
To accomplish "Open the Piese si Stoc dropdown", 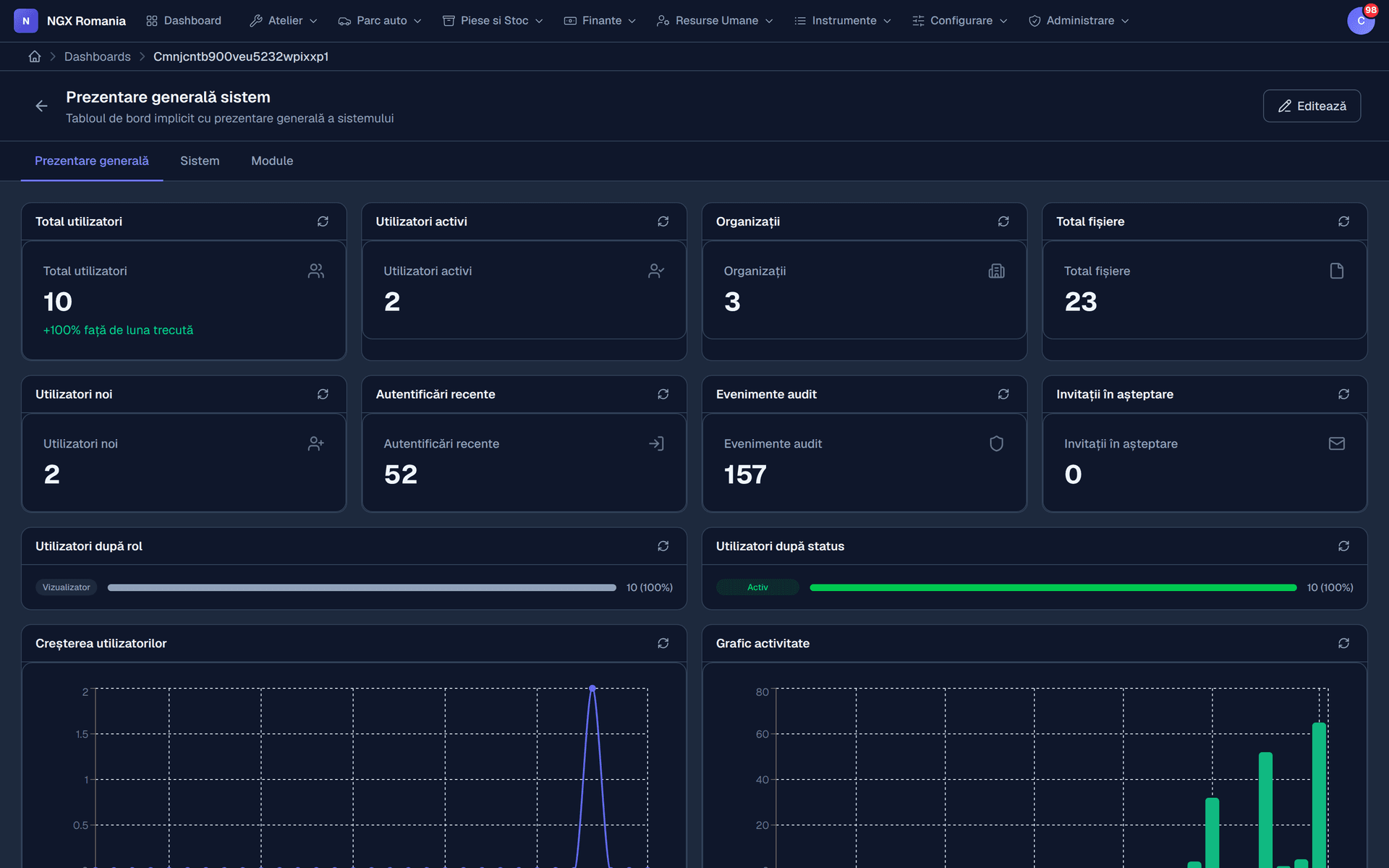I will click(x=493, y=21).
